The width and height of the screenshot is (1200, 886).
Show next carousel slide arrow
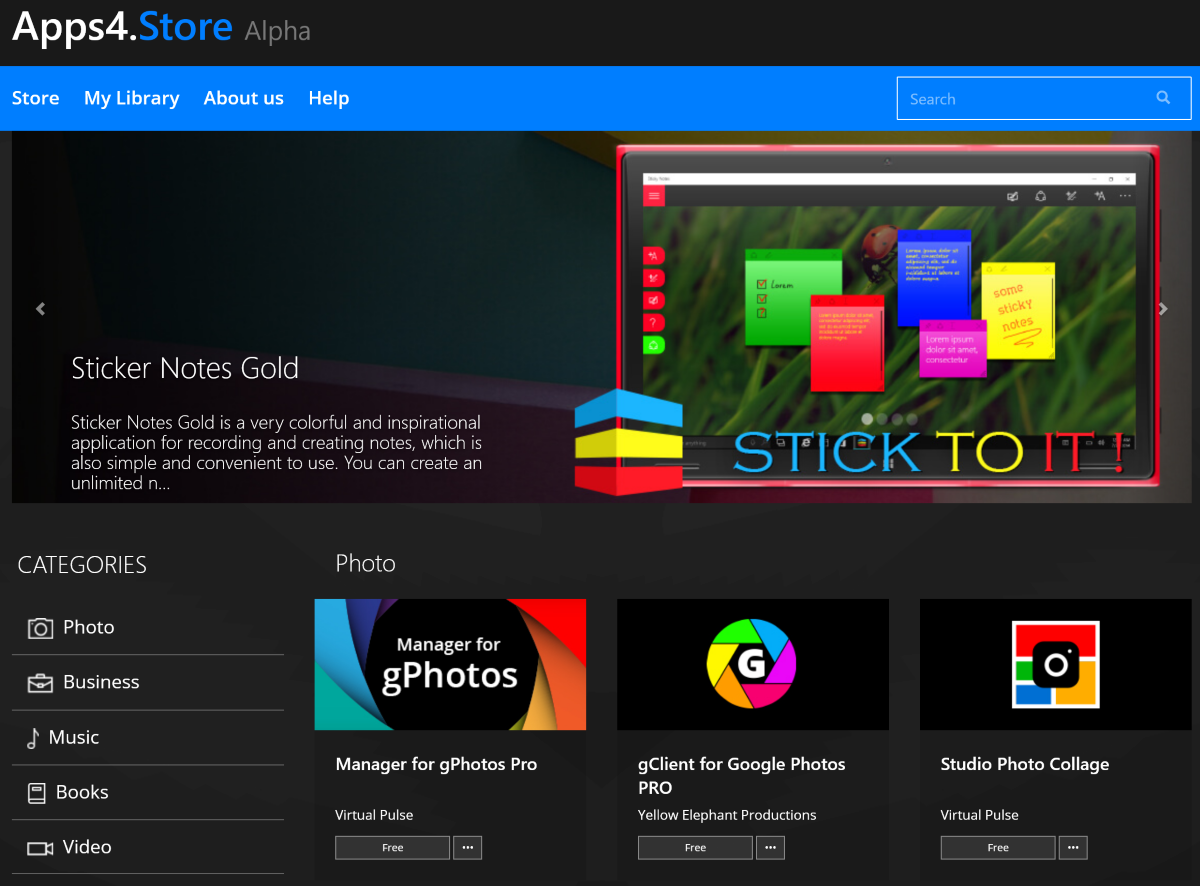[1163, 309]
